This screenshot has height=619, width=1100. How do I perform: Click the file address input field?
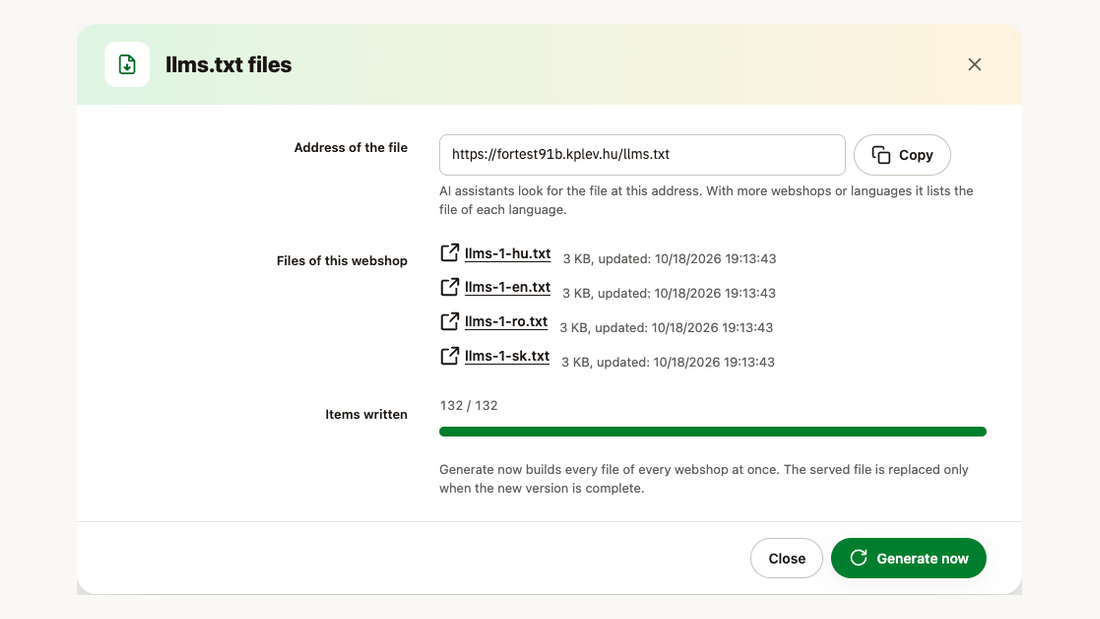click(642, 155)
